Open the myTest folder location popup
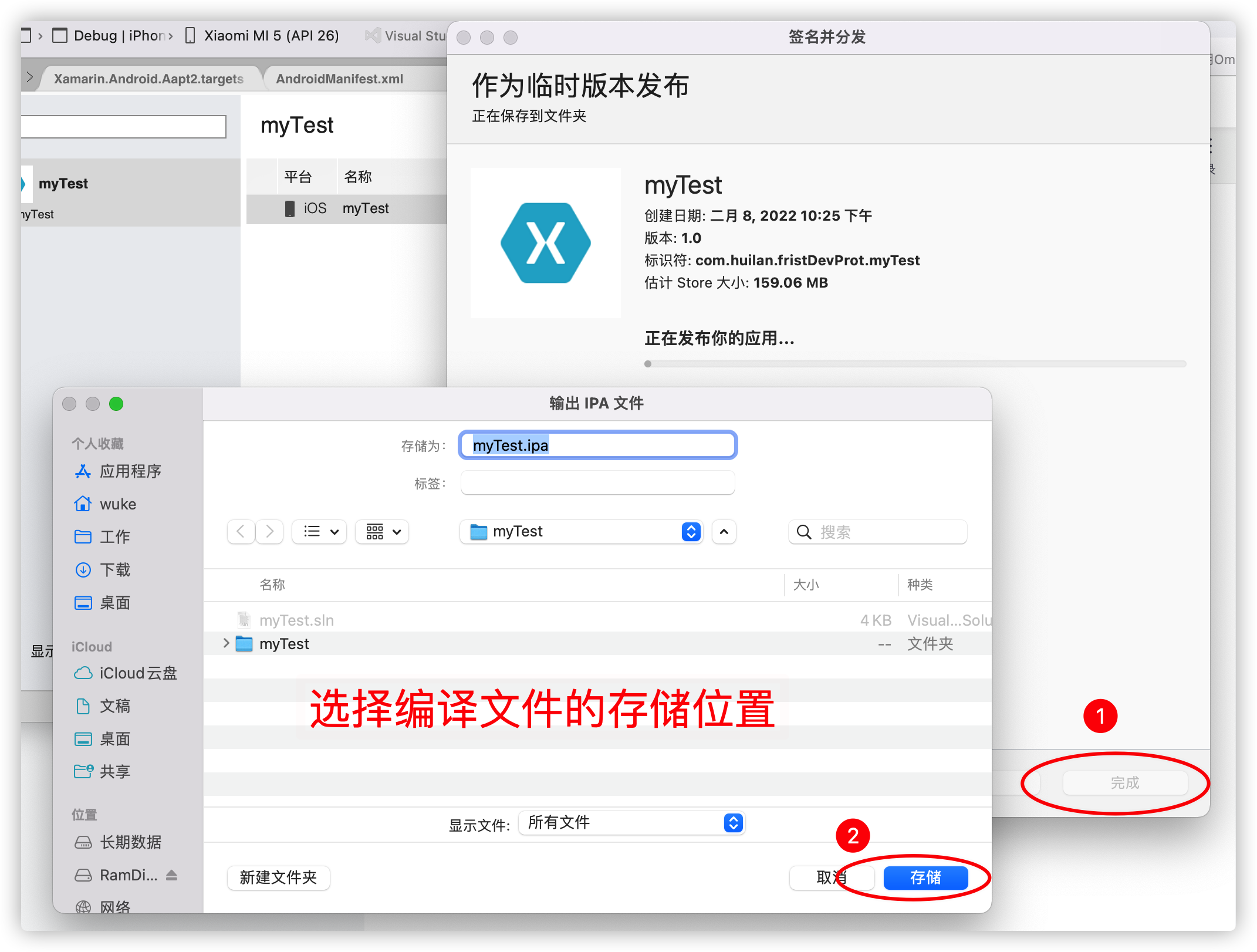This screenshot has width=1257, height=952. click(581, 532)
